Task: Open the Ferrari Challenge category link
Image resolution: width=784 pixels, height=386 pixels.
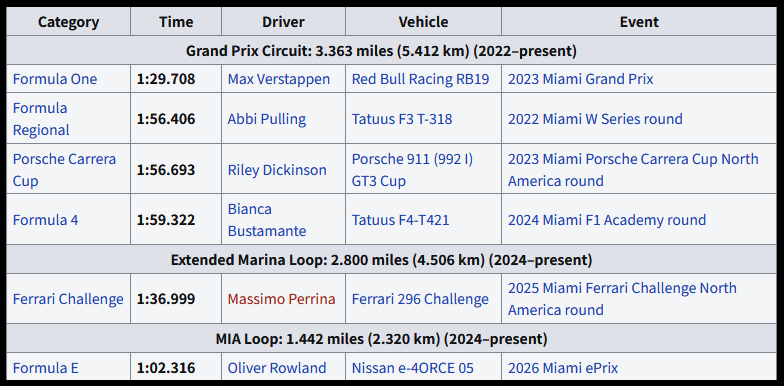Action: click(x=68, y=299)
